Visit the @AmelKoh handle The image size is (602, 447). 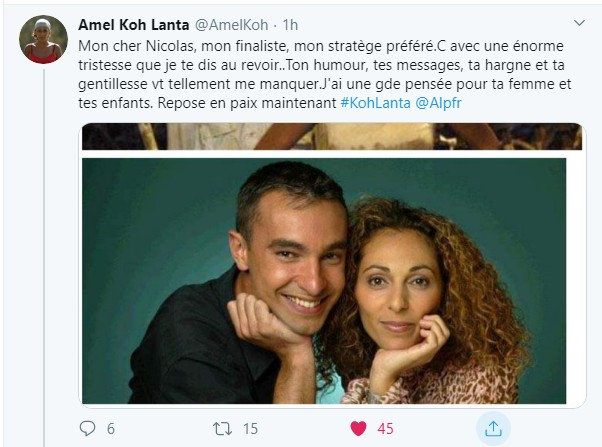pyautogui.click(x=232, y=25)
